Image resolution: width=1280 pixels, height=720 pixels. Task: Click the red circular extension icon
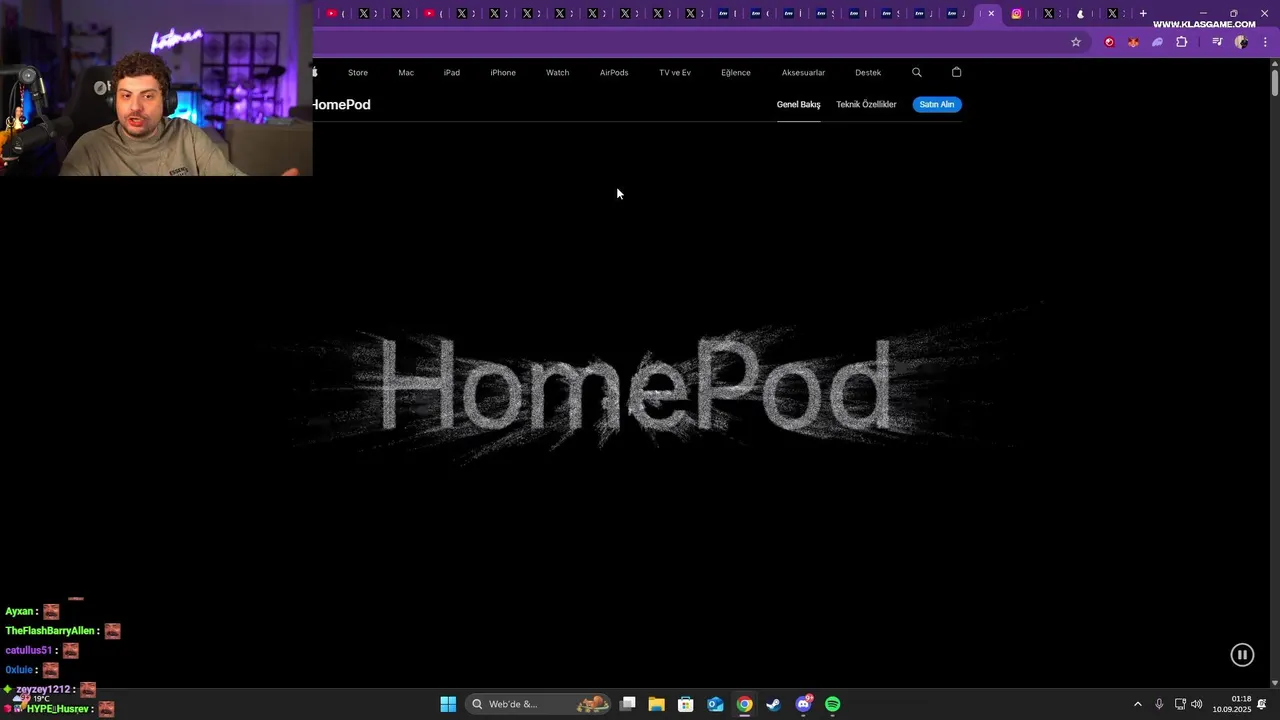[x=1109, y=42]
